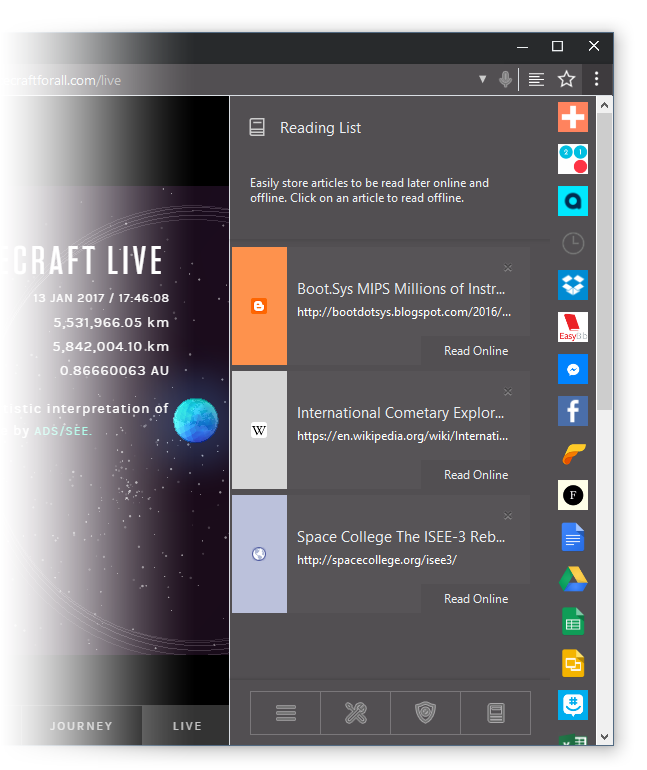The width and height of the screenshot is (647, 770).
Task: Click the bootdotsys.blogspot.com URL text
Action: pyautogui.click(x=404, y=312)
